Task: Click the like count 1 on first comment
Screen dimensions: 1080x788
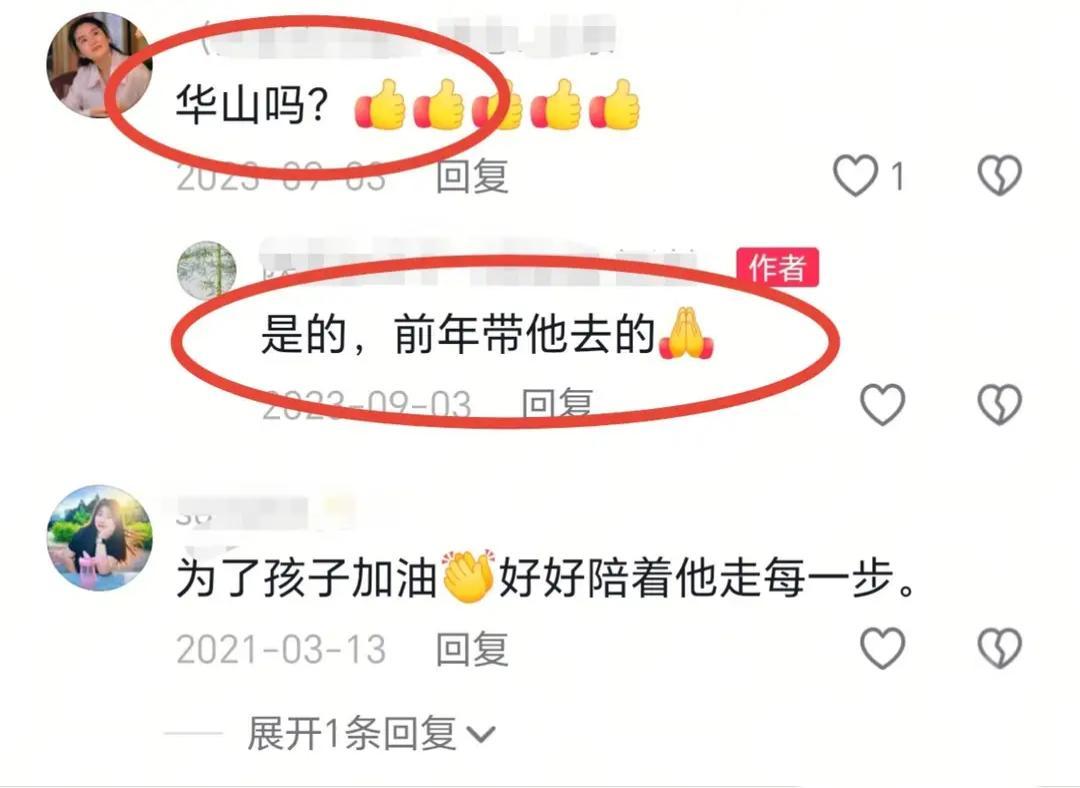Action: pyautogui.click(x=897, y=176)
